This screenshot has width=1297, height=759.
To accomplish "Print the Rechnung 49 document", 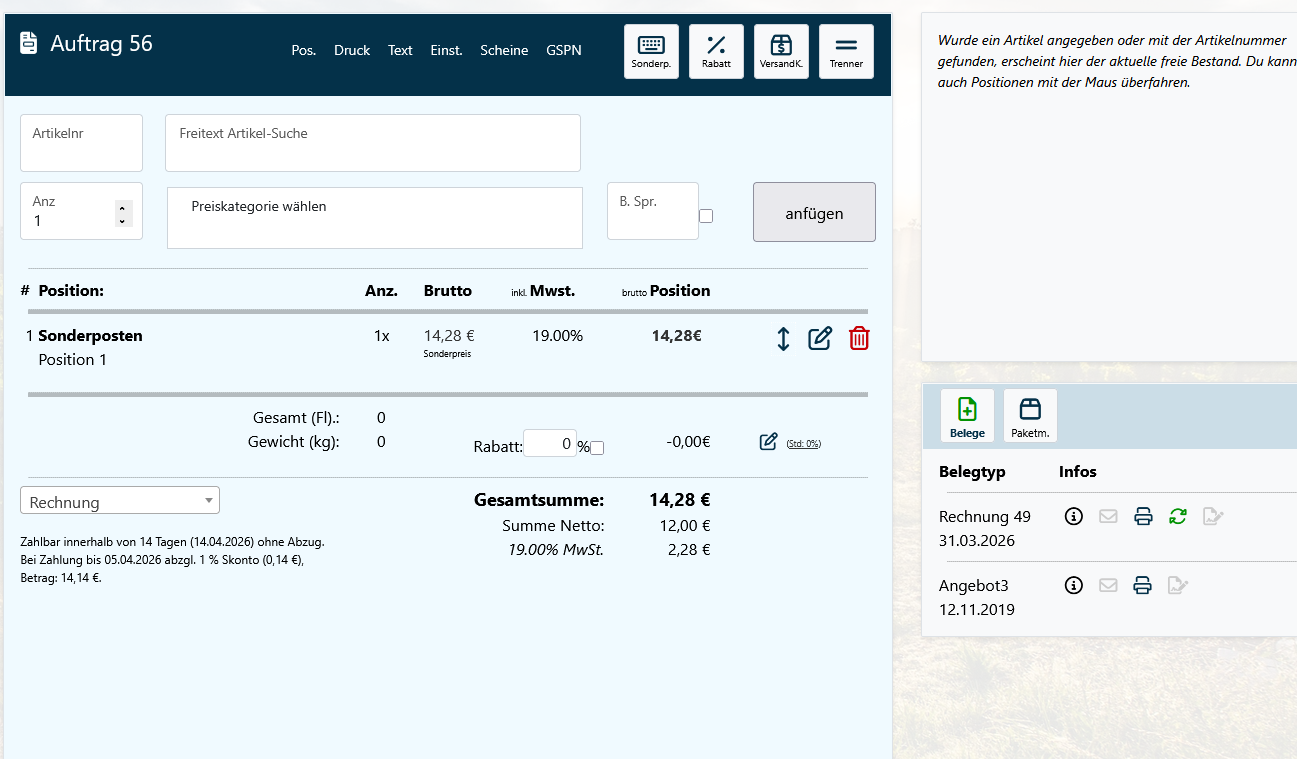I will point(1143,517).
